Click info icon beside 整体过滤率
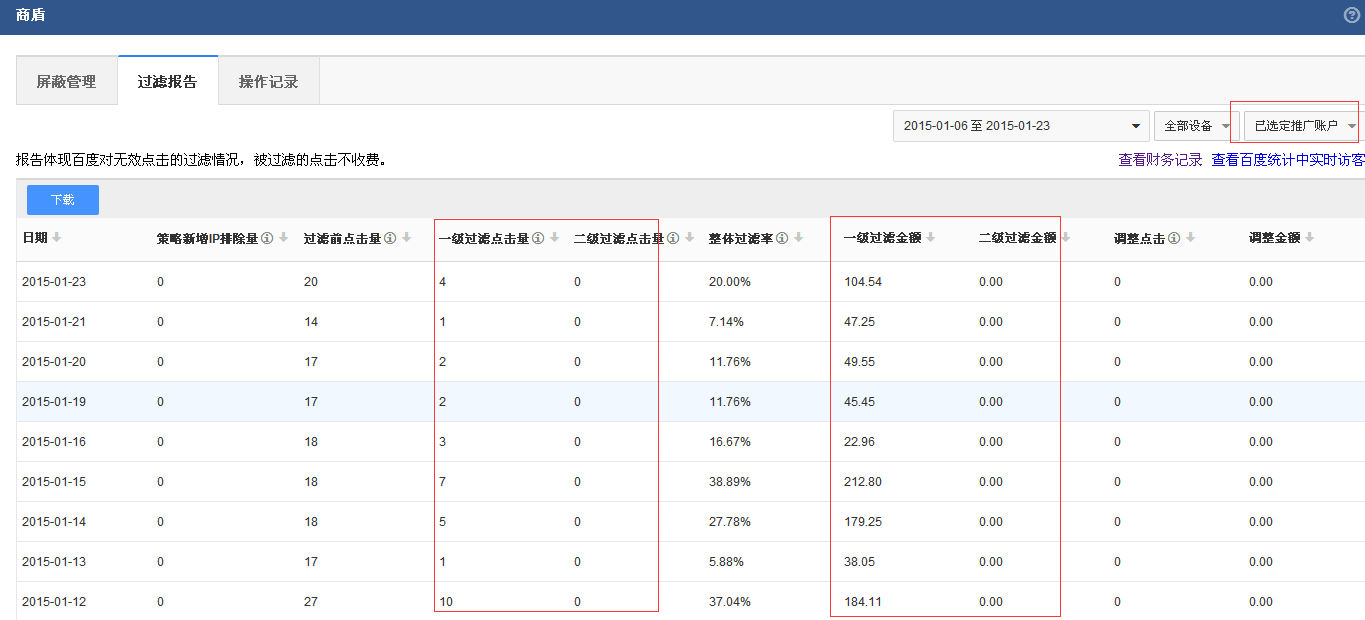 (782, 238)
